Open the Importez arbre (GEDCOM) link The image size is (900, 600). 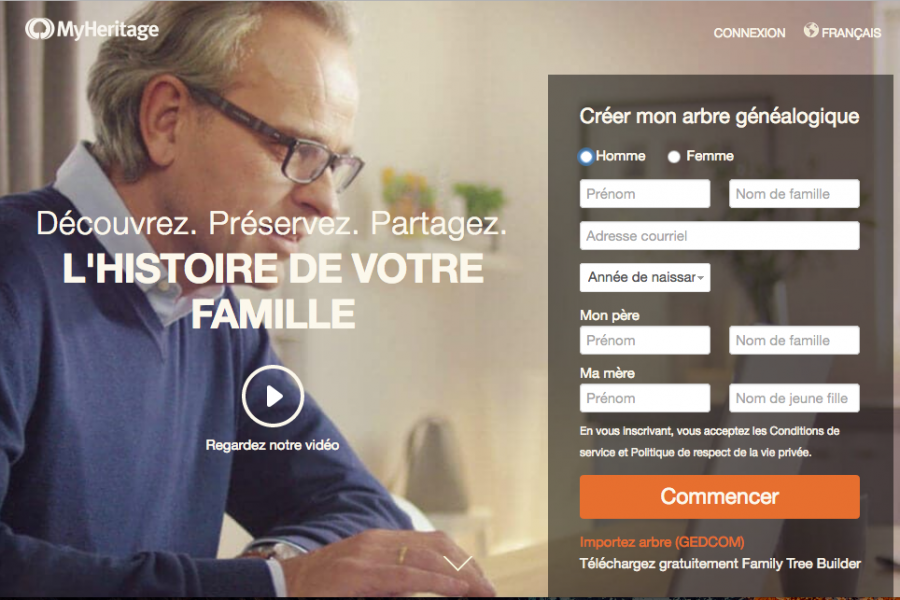pos(662,542)
